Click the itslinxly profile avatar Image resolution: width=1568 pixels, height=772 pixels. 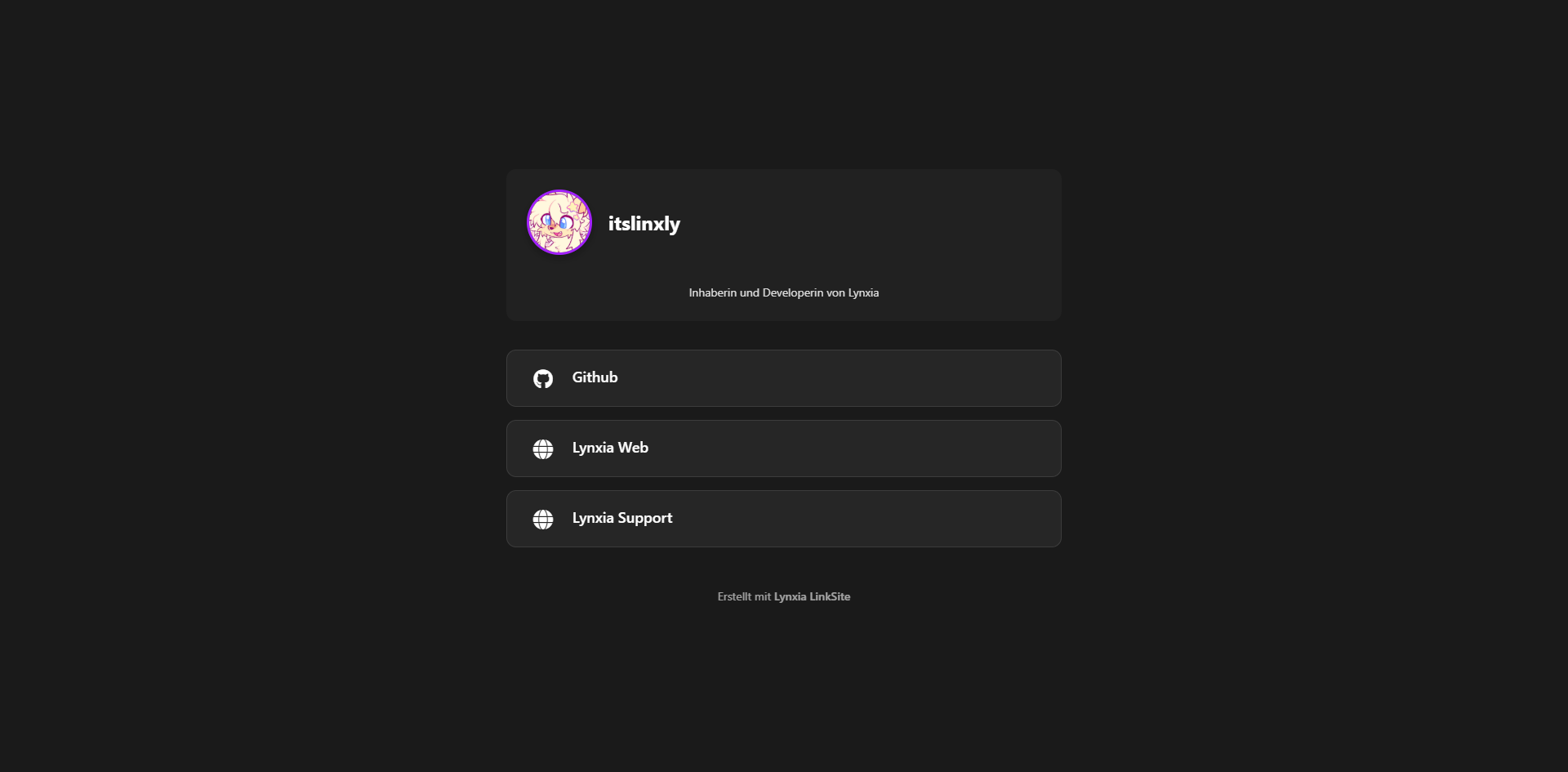click(559, 222)
